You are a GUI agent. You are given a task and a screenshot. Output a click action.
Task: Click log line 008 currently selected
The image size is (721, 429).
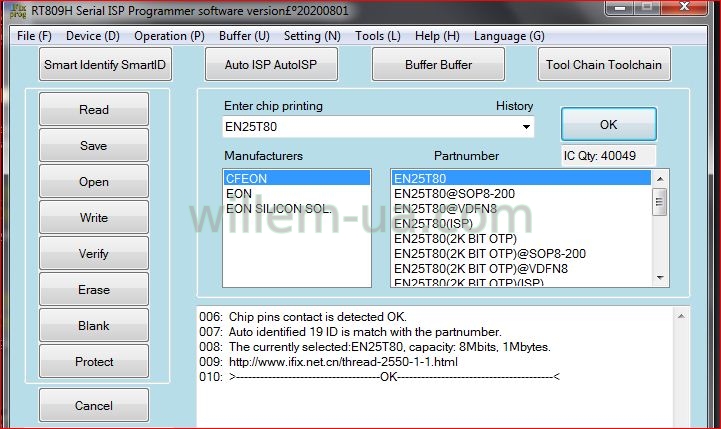pyautogui.click(x=375, y=347)
